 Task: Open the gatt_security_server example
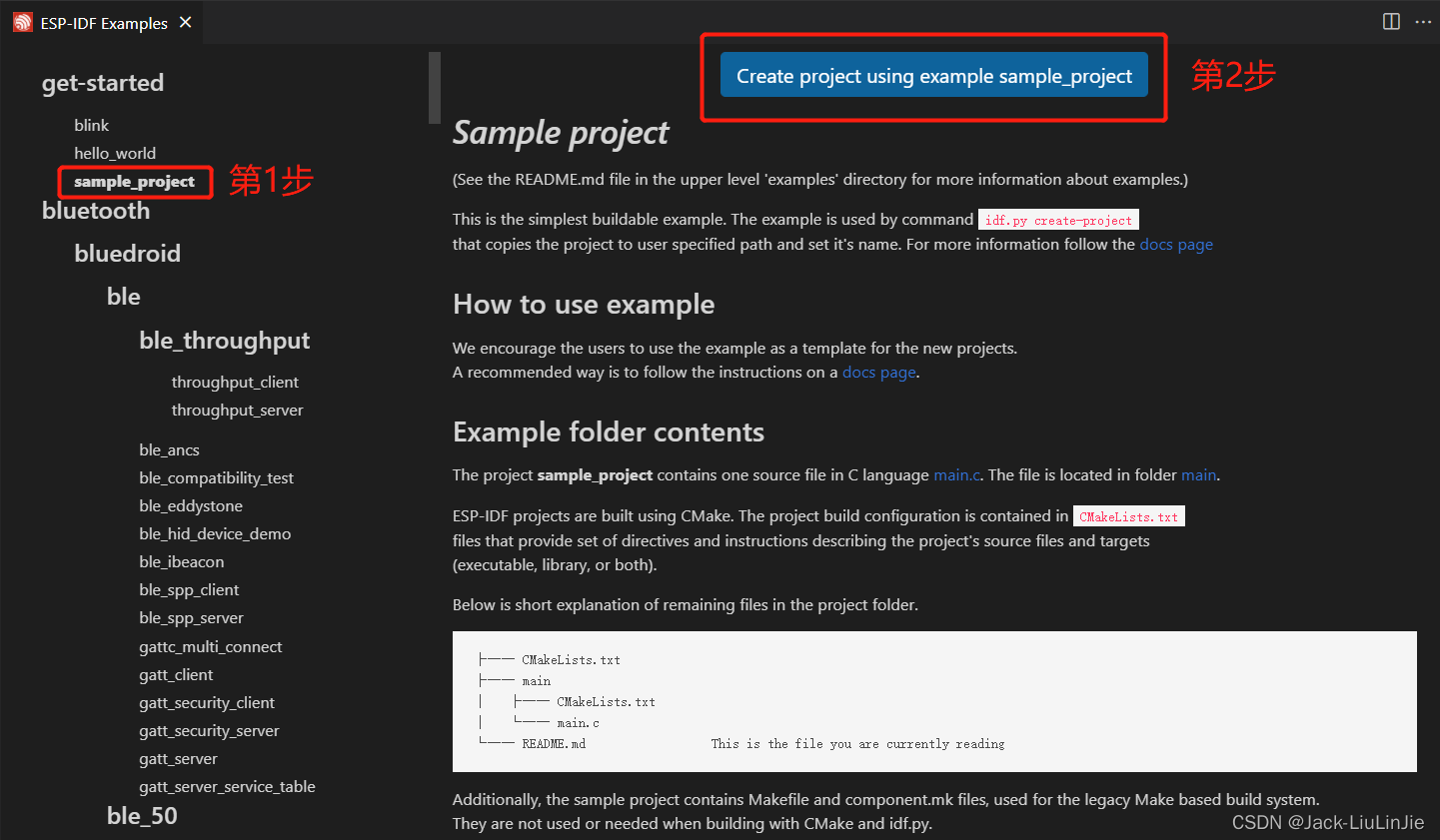[209, 730]
